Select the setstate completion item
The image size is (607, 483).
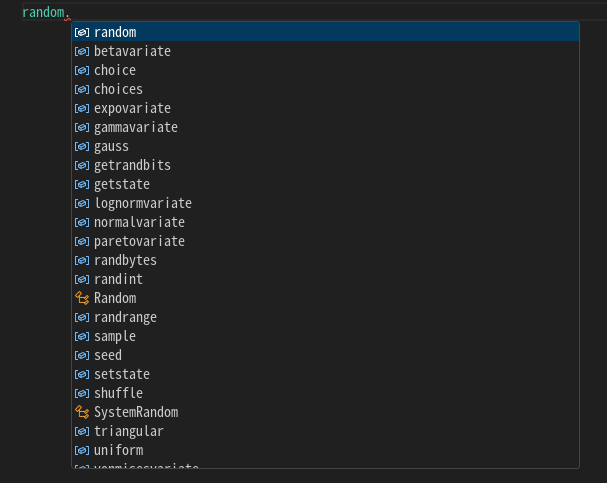(122, 374)
